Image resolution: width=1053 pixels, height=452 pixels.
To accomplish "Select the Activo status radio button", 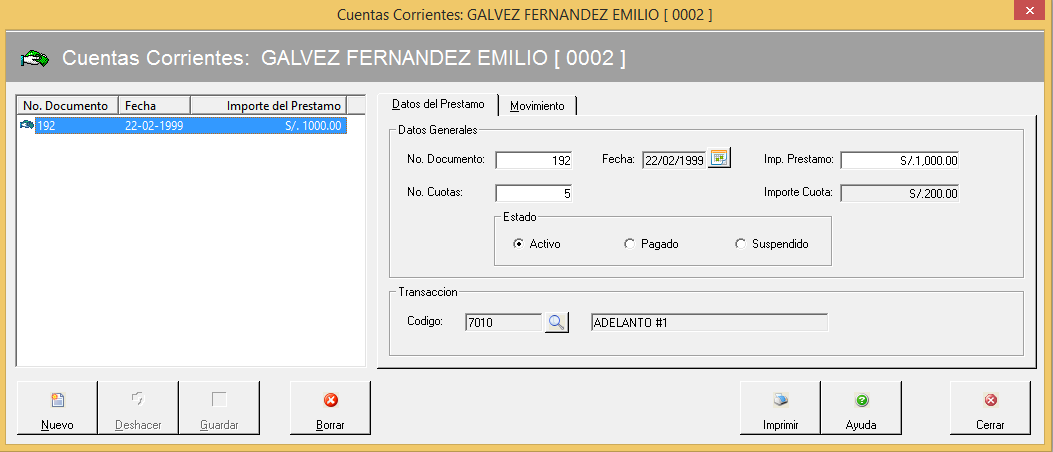I will coord(518,243).
